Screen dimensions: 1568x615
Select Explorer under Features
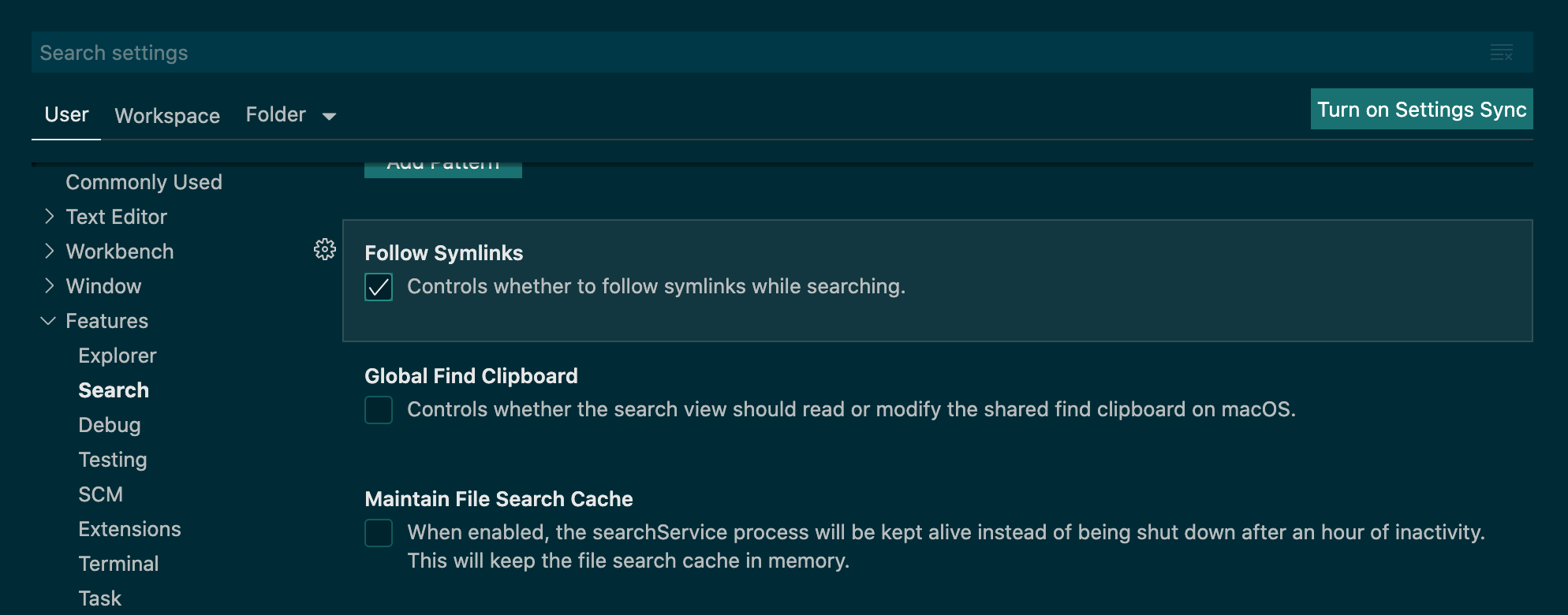click(117, 356)
